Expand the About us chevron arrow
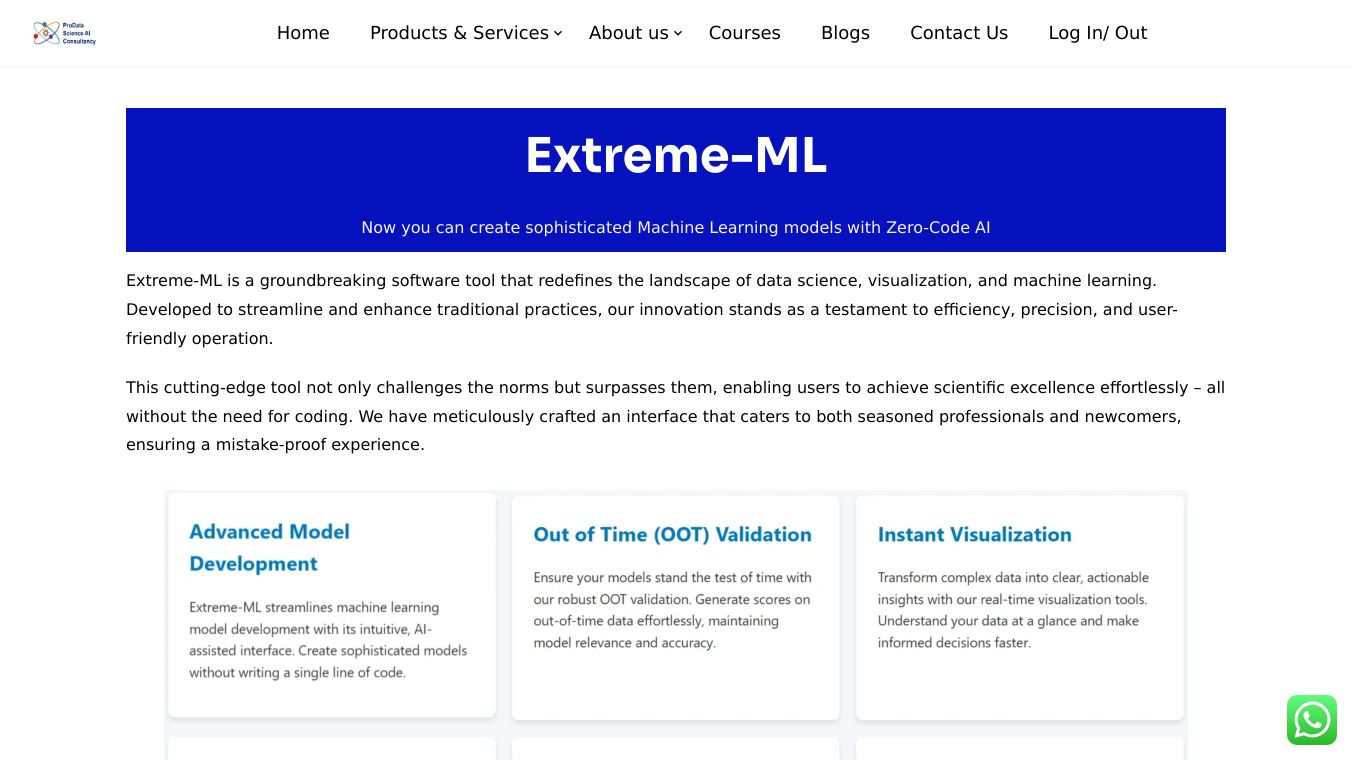The height and width of the screenshot is (760, 1352). point(678,33)
